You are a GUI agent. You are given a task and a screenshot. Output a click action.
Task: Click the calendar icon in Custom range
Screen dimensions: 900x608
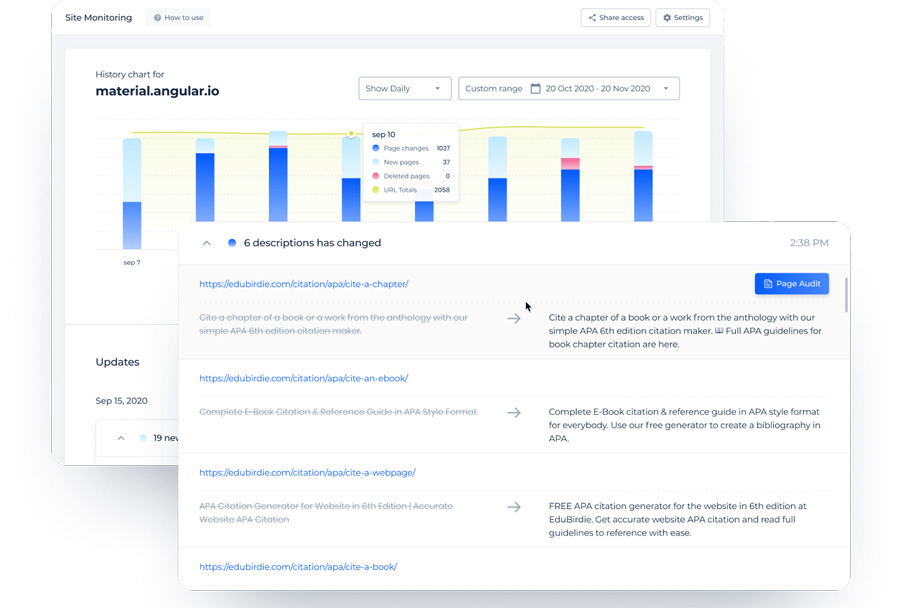tap(536, 89)
